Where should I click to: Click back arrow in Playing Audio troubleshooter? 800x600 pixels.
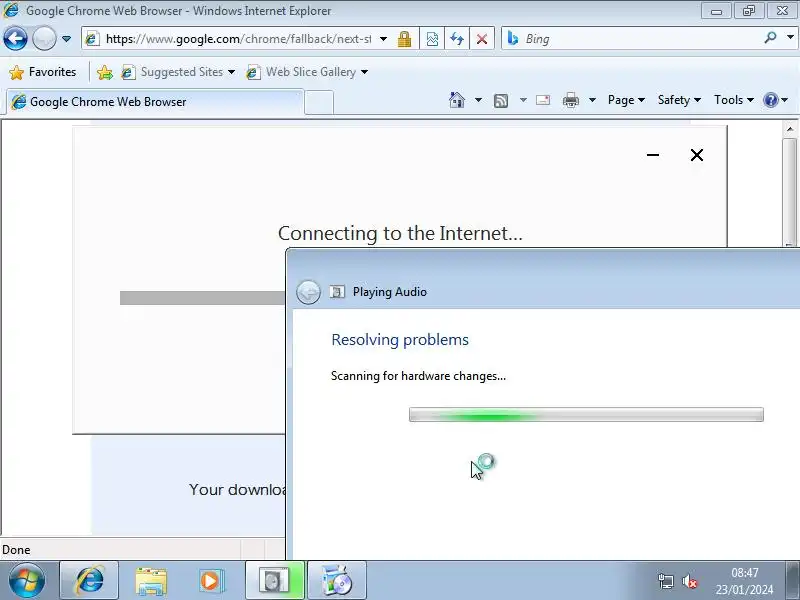(x=308, y=292)
